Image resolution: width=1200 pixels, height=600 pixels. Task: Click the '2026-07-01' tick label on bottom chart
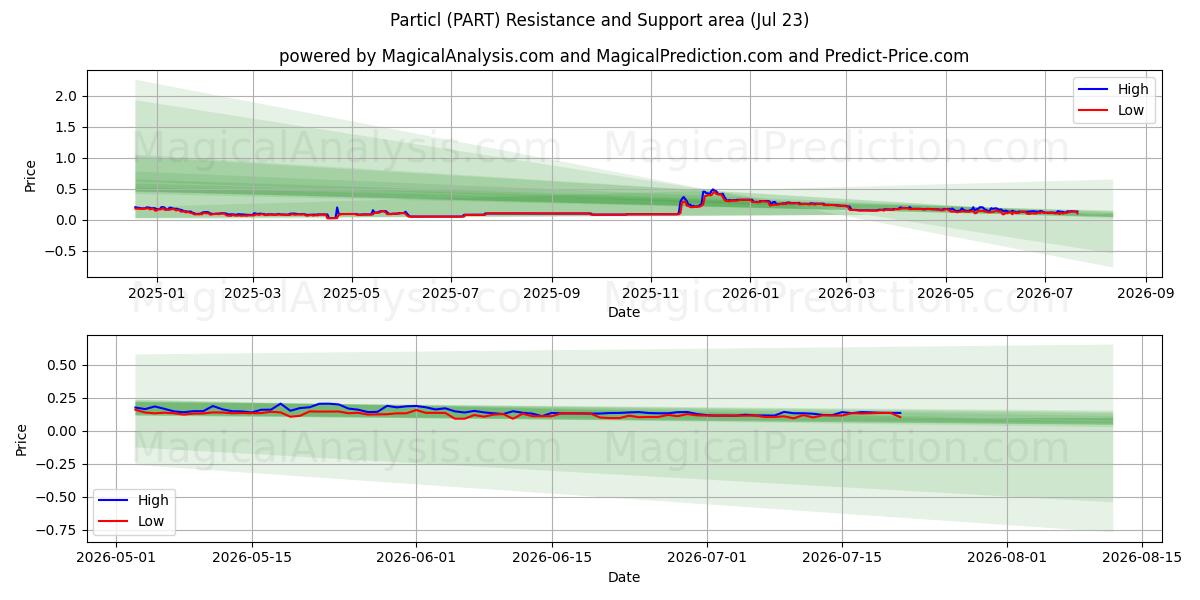[x=707, y=558]
